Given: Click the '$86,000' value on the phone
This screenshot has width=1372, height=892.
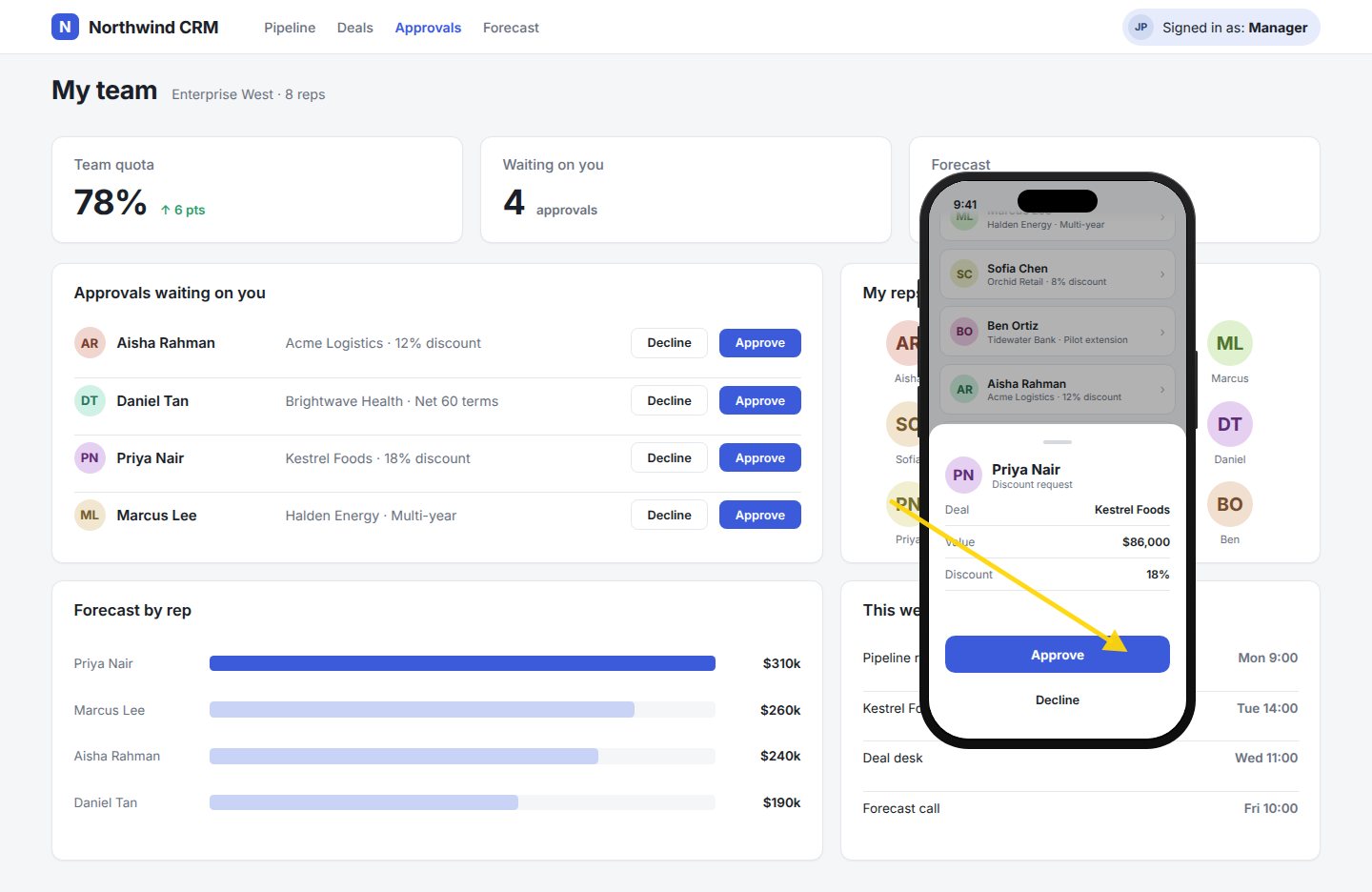Looking at the screenshot, I should [1146, 542].
